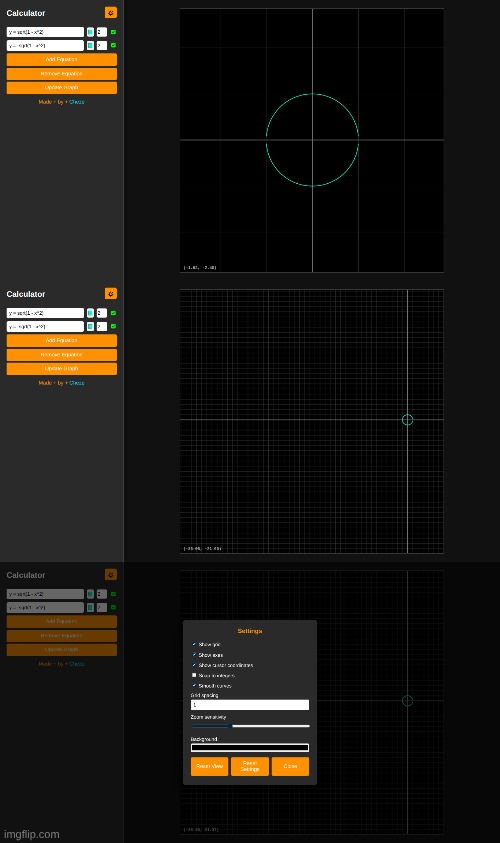Enable Snap to integers checkbox
500x843 pixels.
click(194, 675)
